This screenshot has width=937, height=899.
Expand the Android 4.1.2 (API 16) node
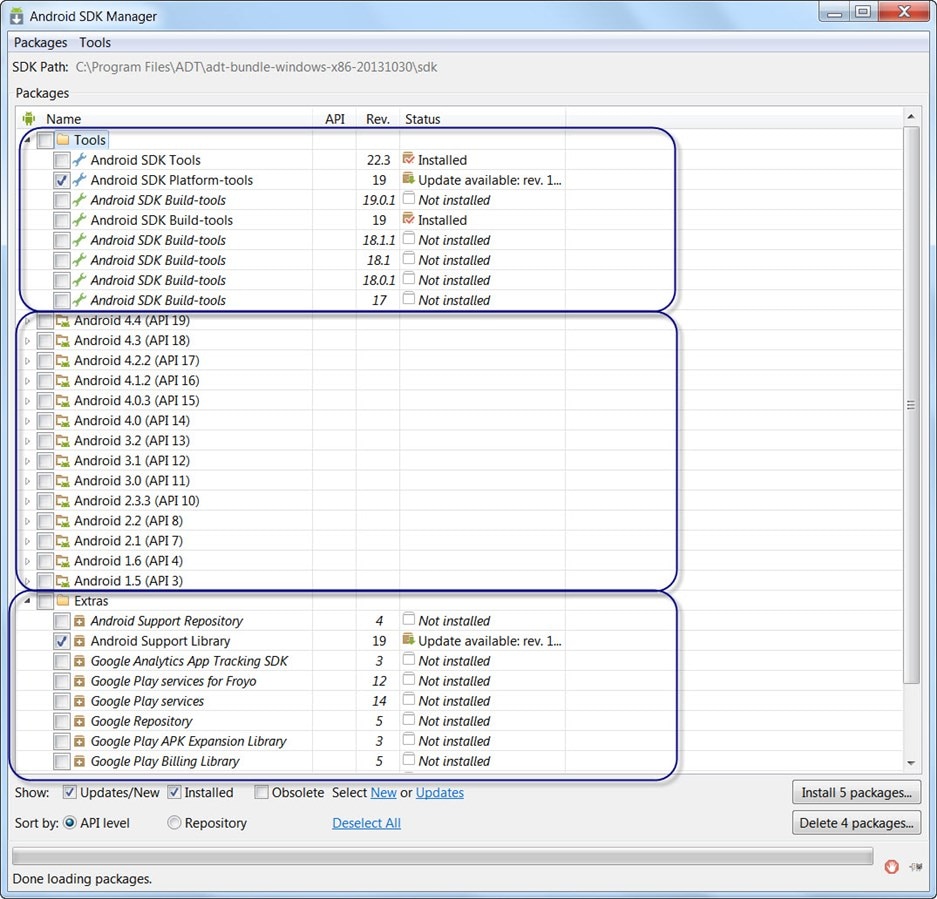[27, 381]
